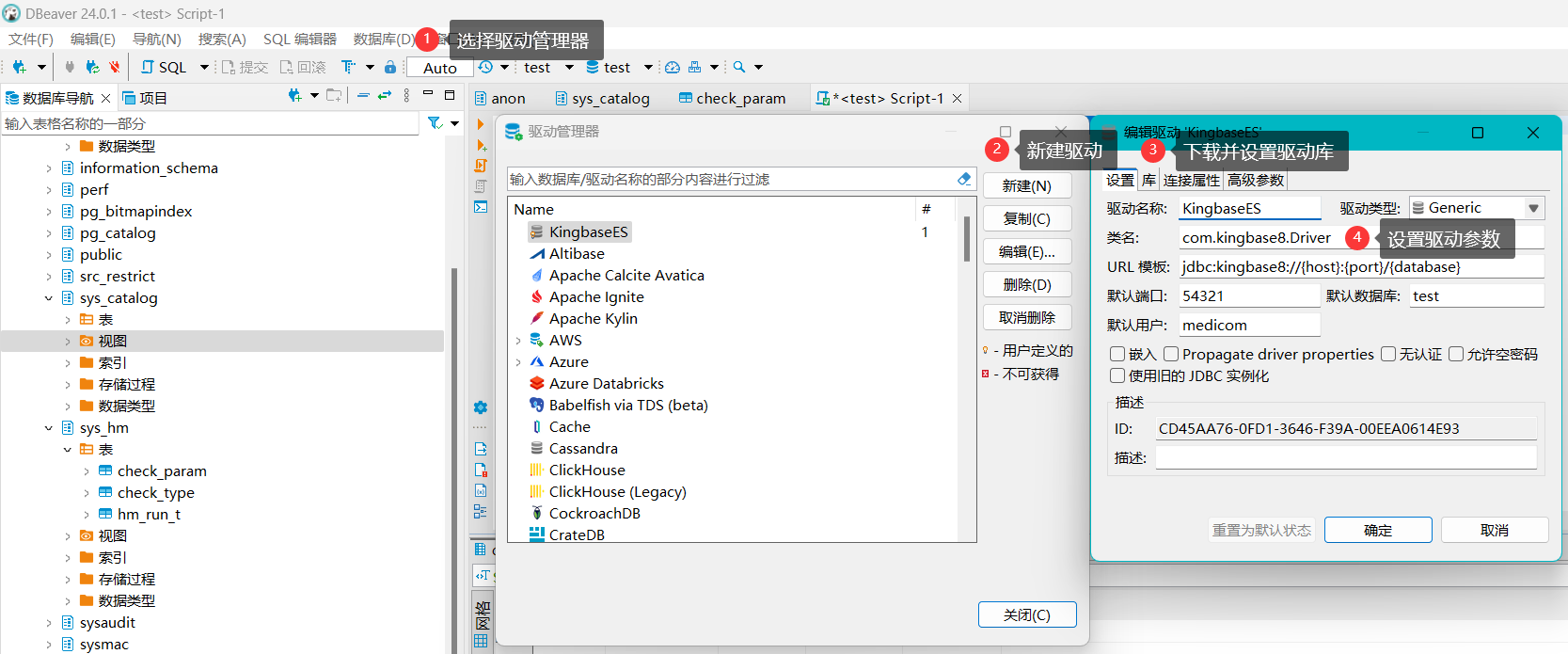Viewport: 1568px width, 654px height.
Task: Click the red disconnect plug icon
Action: (114, 67)
